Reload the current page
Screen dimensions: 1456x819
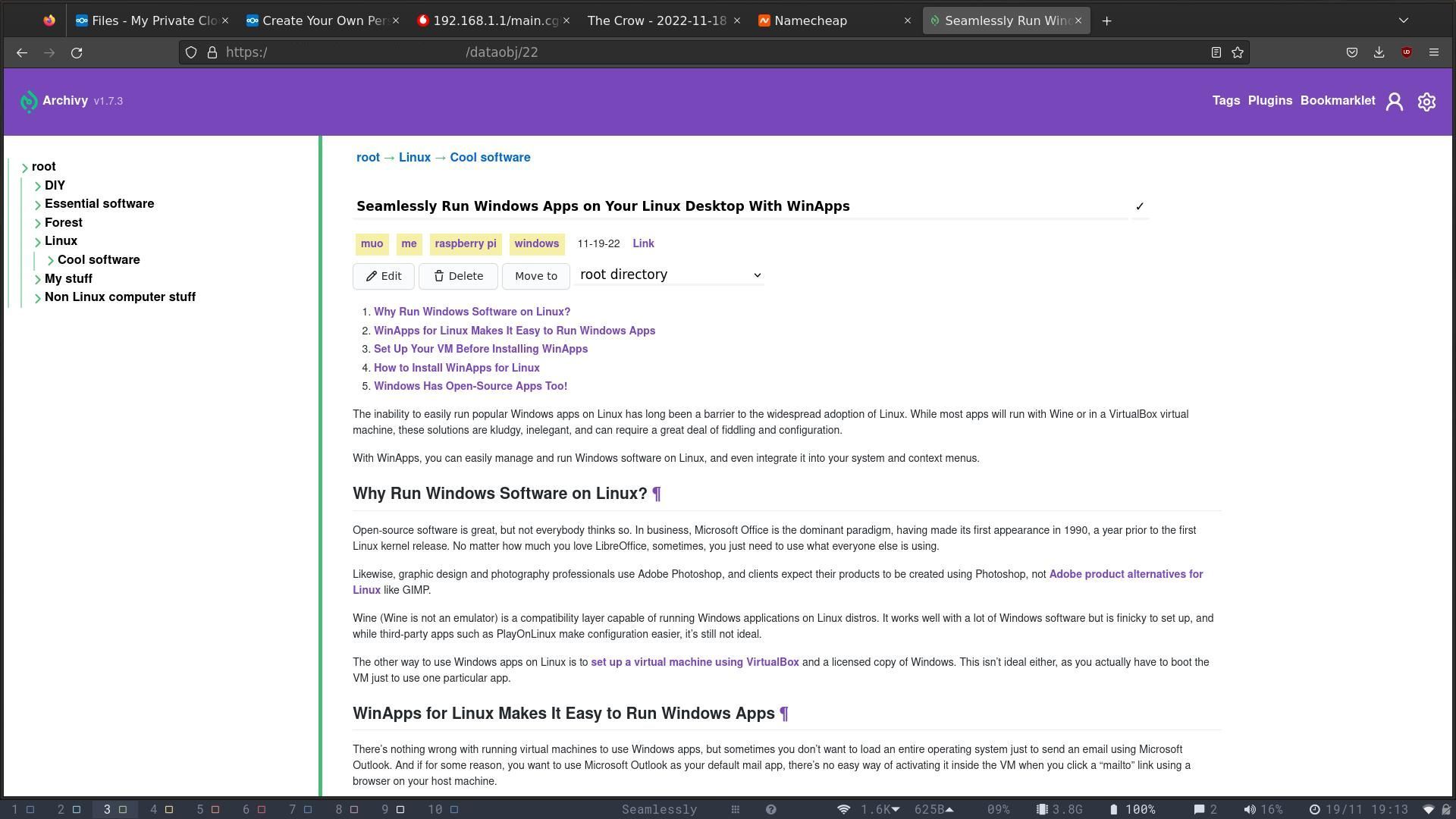point(77,52)
